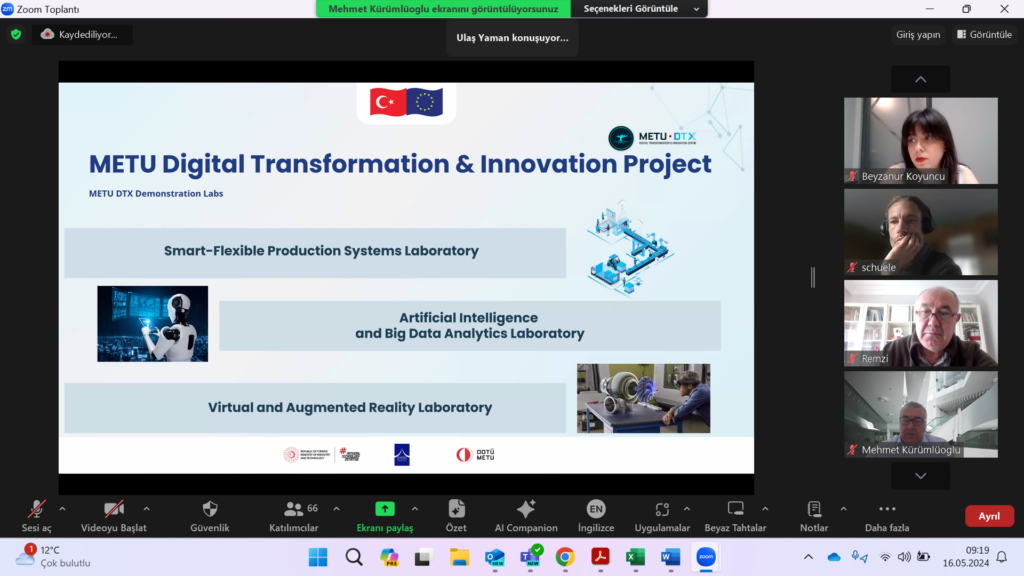Open Microsoft Teams from taskbar
The image size is (1024, 576).
click(x=530, y=557)
